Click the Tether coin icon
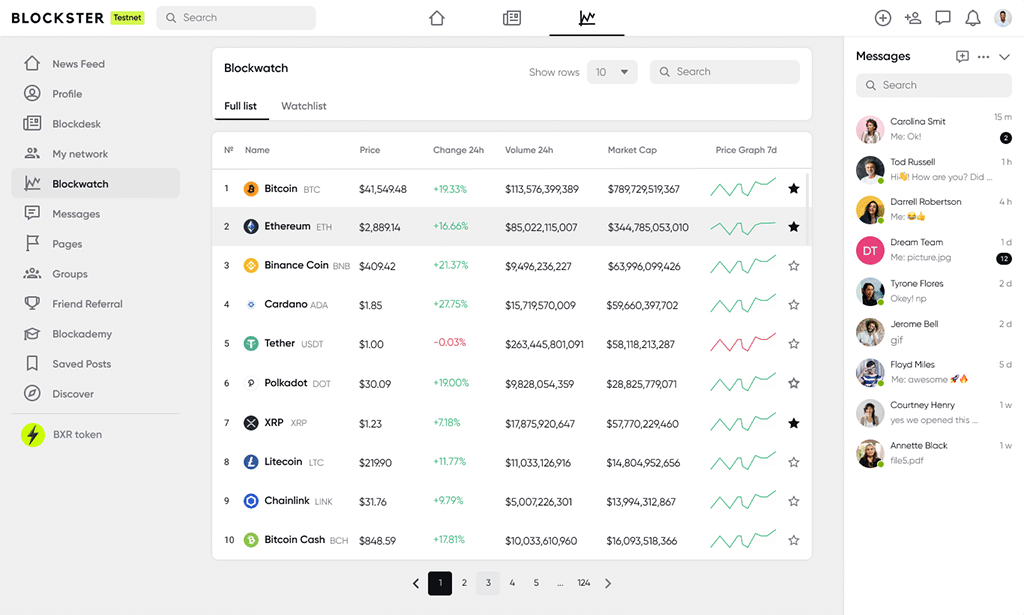 coord(251,343)
